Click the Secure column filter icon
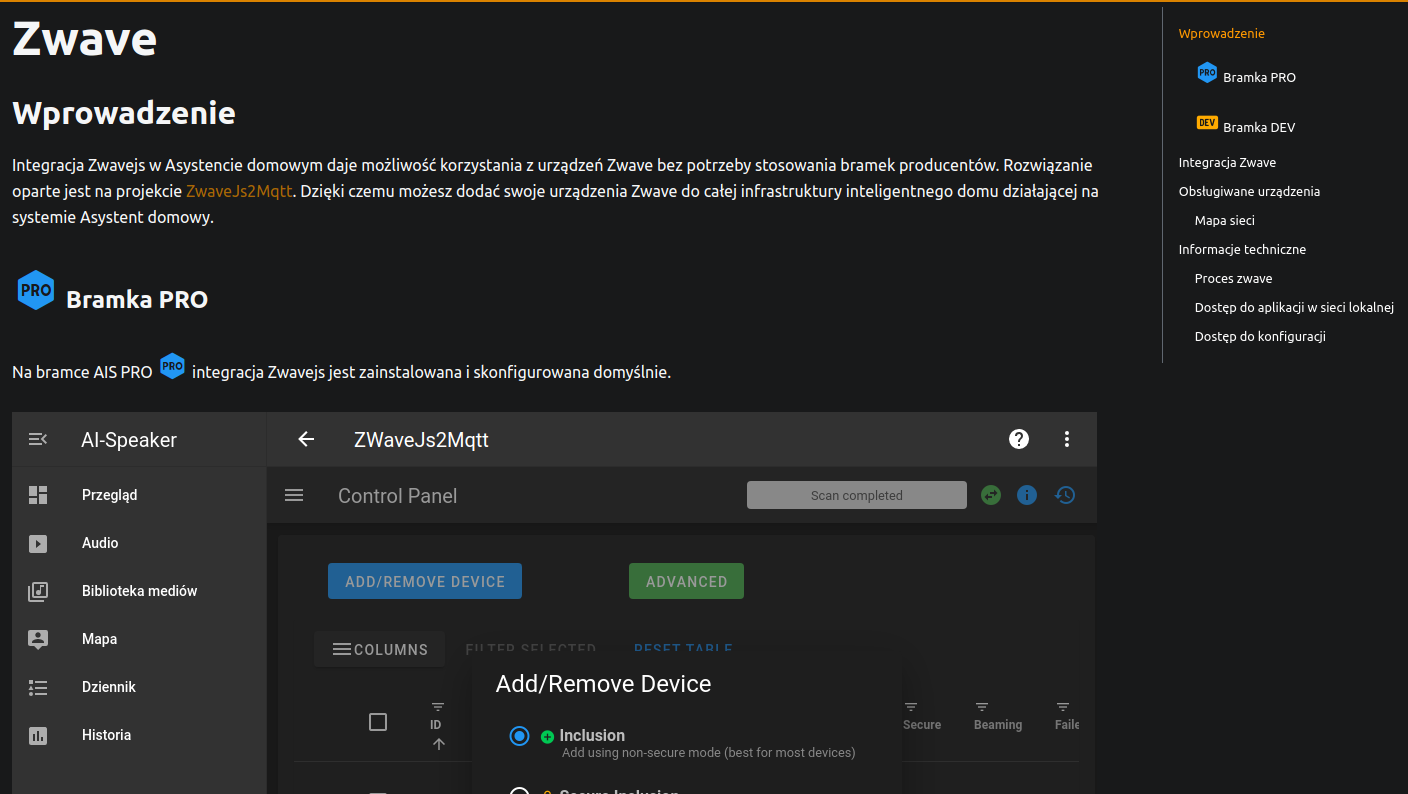The height and width of the screenshot is (794, 1408). pos(911,707)
